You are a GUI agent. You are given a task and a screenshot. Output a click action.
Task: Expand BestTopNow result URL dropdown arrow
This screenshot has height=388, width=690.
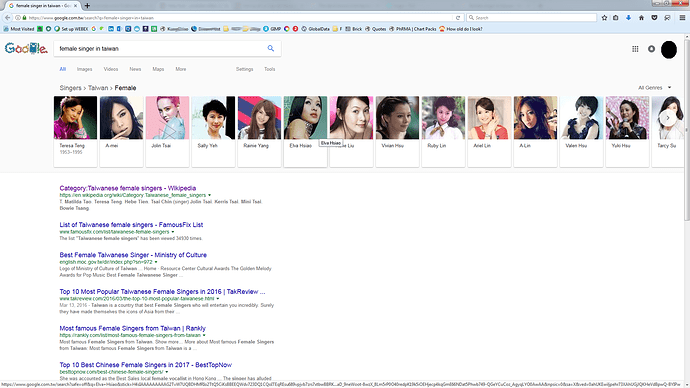click(166, 372)
